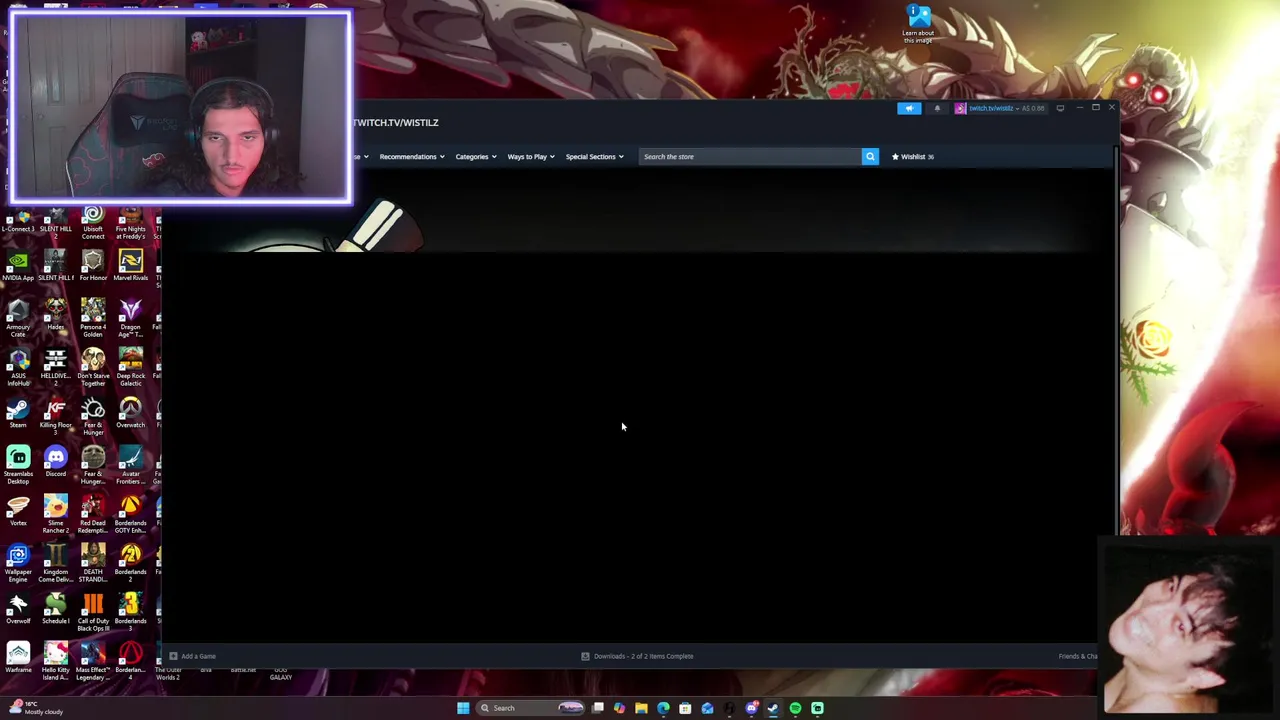Launch the Slime Rancher 2 shortcut
Viewport: 1280px width, 720px height.
coord(55,514)
